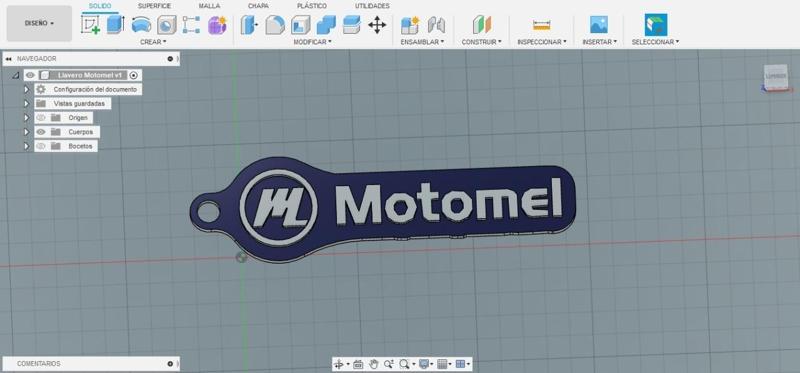Collapse the Llavero Motomel v1 root node
Viewport: 800px width, 373px height.
tap(16, 75)
